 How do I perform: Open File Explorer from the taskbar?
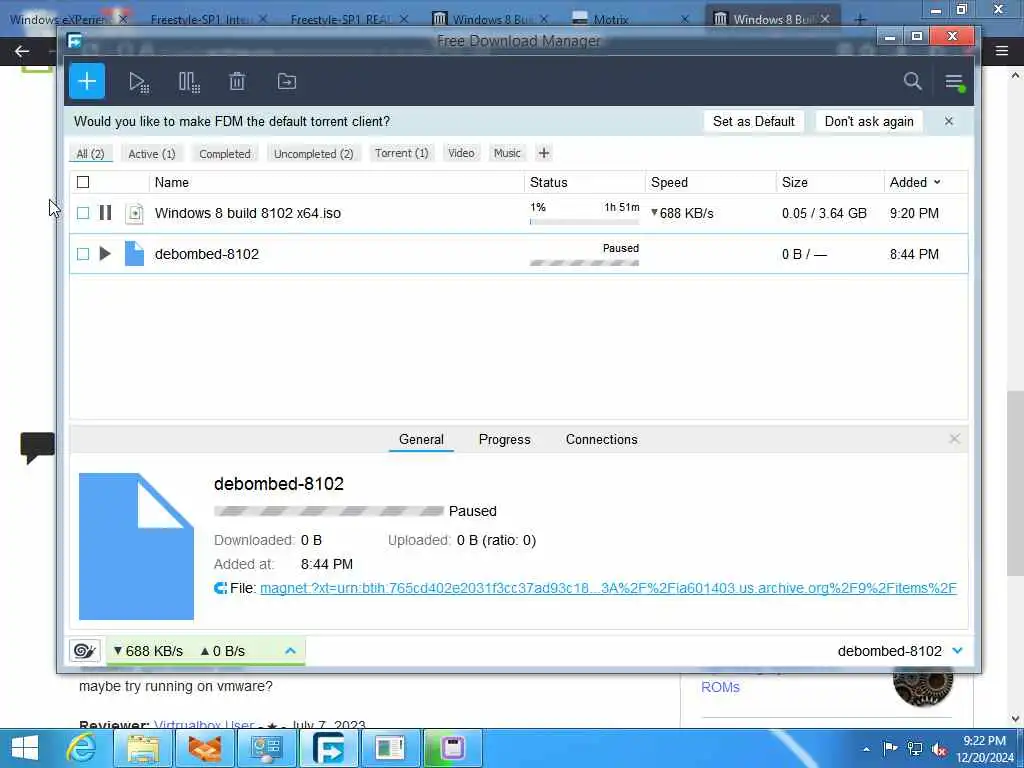[x=143, y=748]
